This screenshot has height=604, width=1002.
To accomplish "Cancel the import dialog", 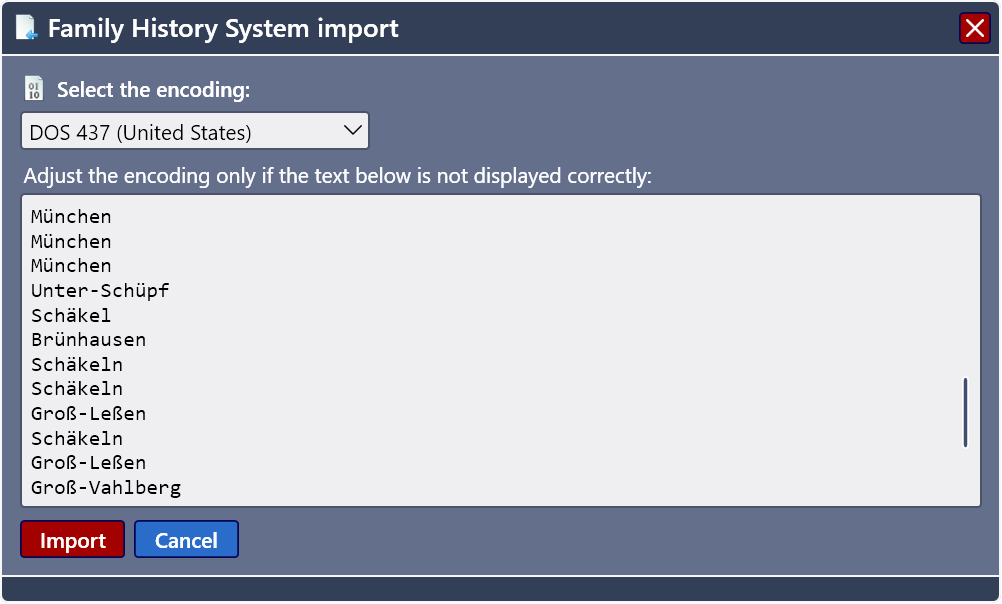I will 186,539.
